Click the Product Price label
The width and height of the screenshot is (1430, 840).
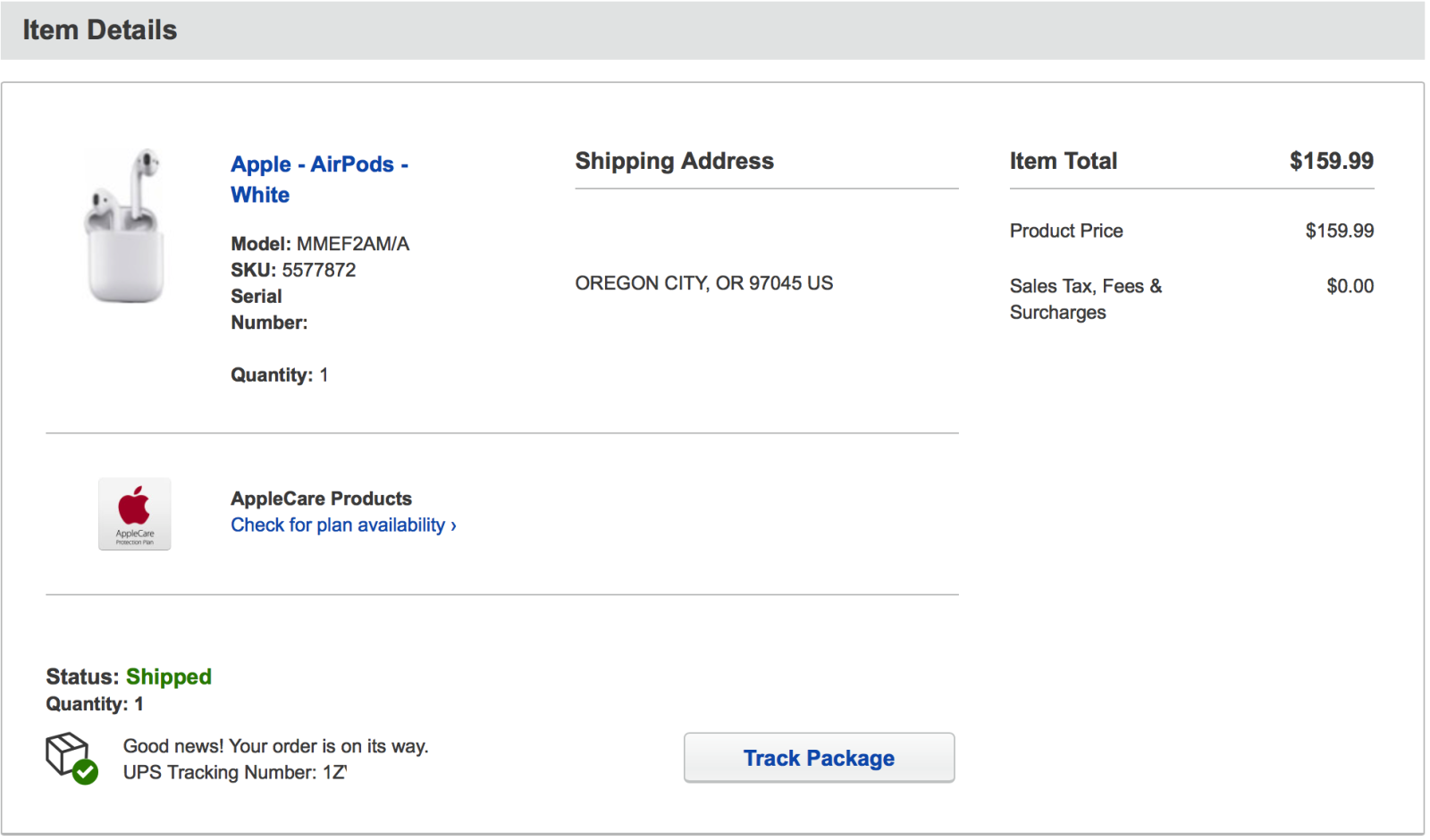(x=1065, y=231)
